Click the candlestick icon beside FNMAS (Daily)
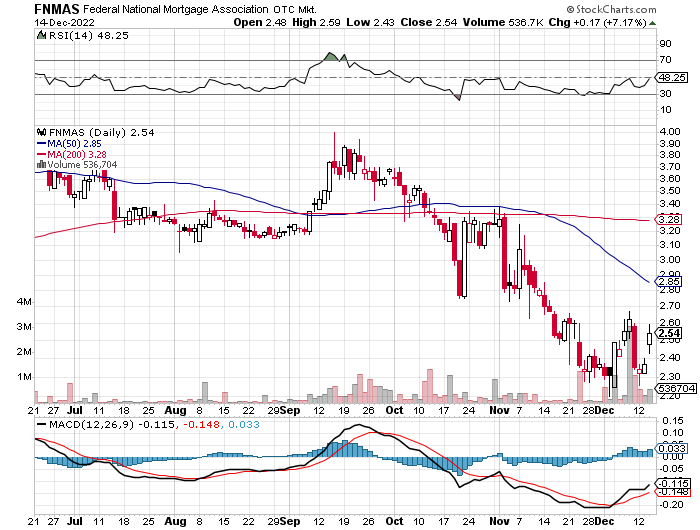700x530 pixels. pyautogui.click(x=42, y=132)
